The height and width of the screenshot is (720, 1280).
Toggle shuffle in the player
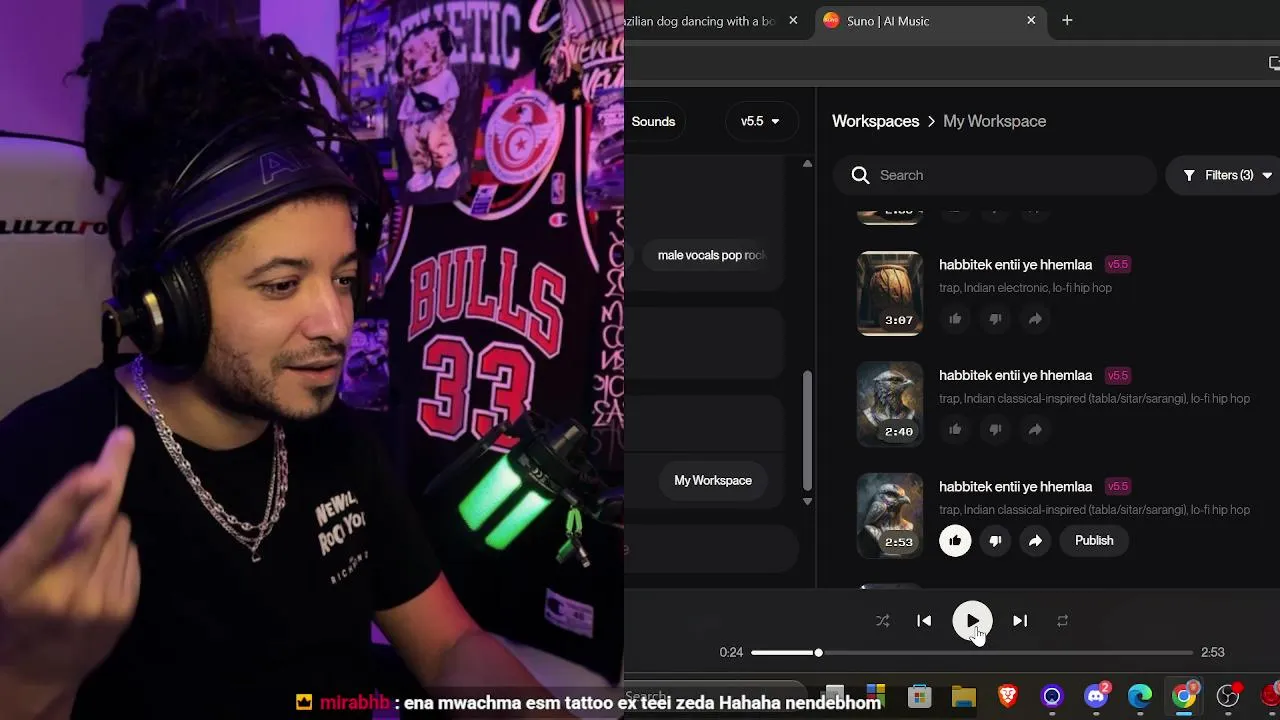[x=882, y=621]
